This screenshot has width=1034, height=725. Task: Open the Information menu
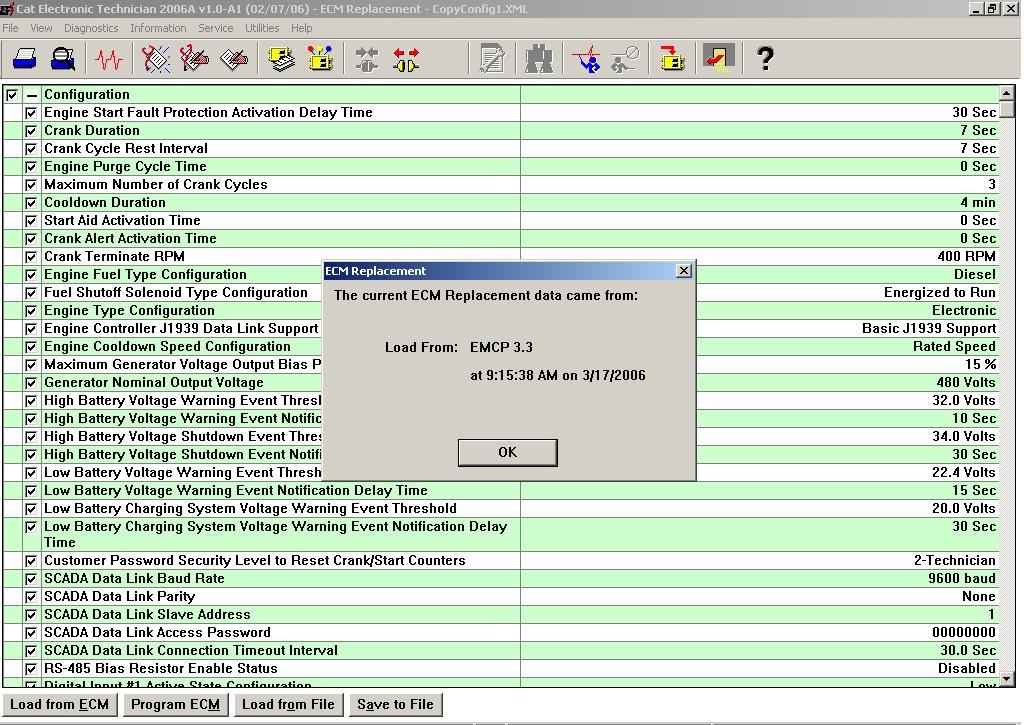158,28
